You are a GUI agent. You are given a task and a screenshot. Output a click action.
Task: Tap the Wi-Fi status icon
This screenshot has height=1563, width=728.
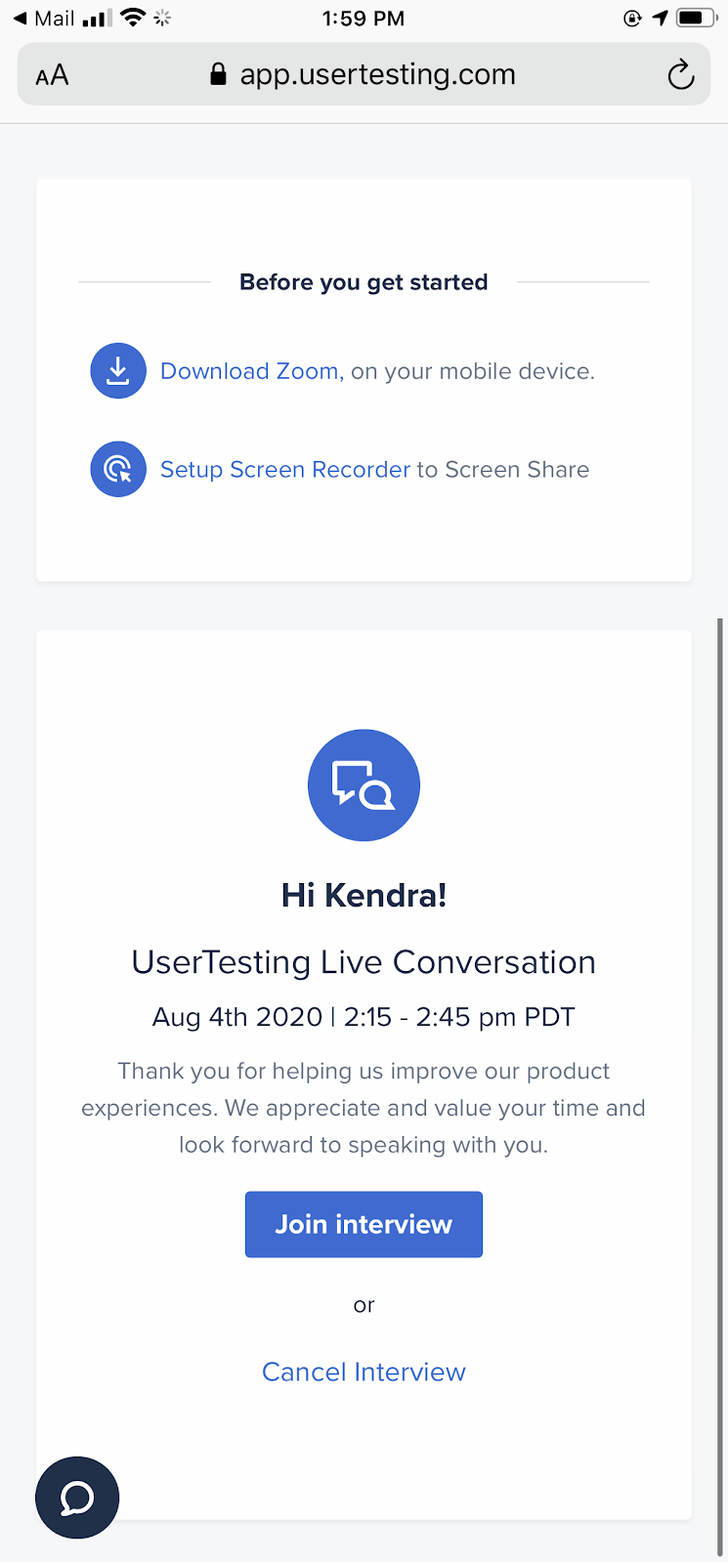click(x=131, y=18)
